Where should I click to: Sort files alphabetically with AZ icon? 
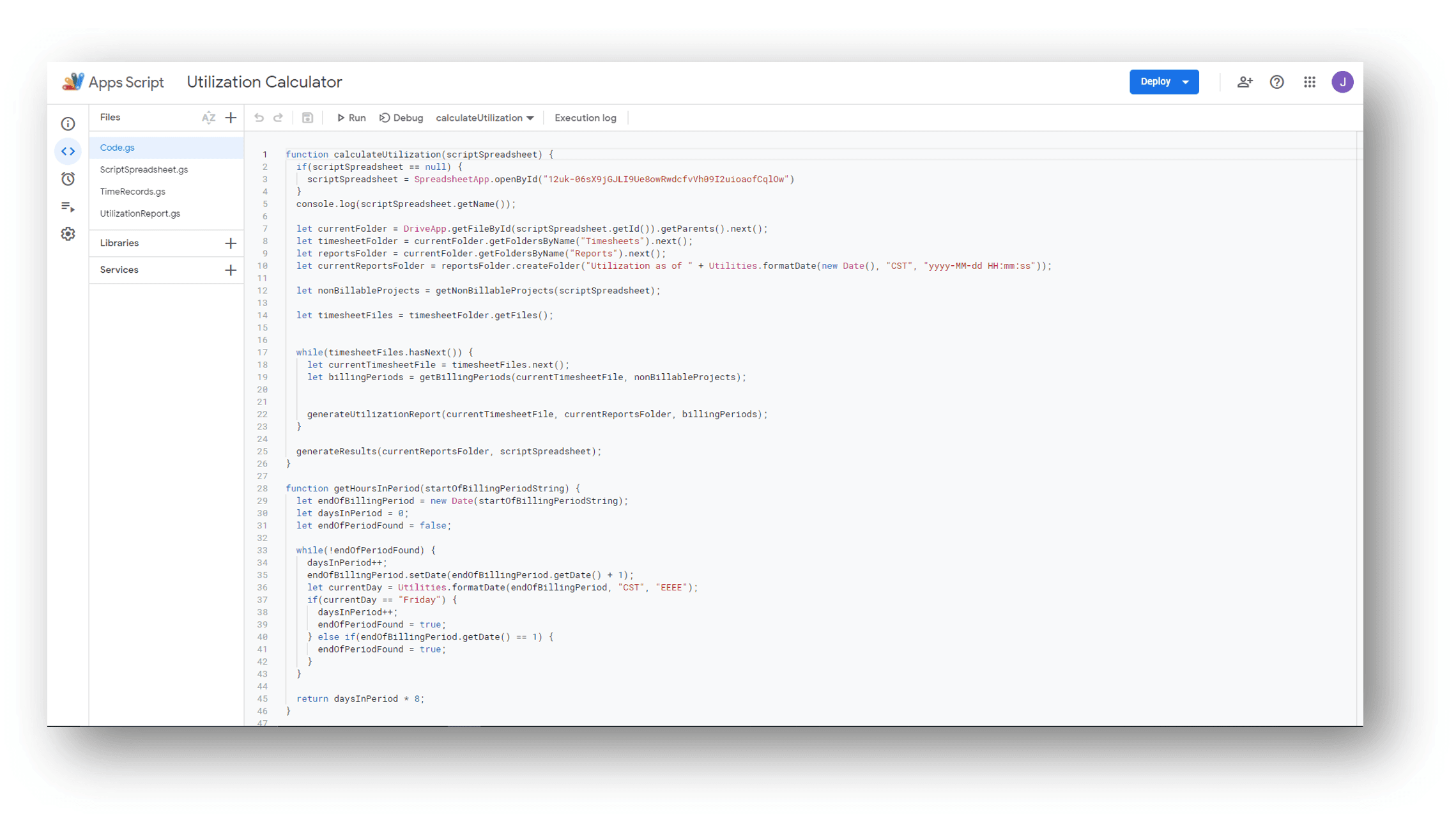click(x=208, y=118)
